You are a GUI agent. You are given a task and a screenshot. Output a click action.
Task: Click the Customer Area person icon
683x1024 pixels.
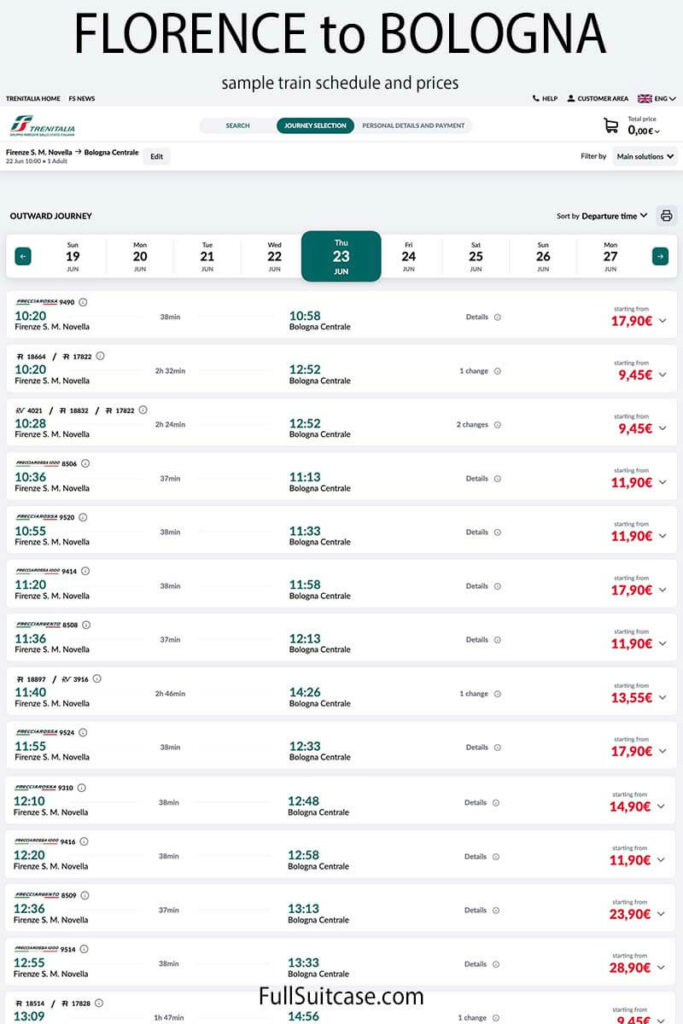click(571, 99)
